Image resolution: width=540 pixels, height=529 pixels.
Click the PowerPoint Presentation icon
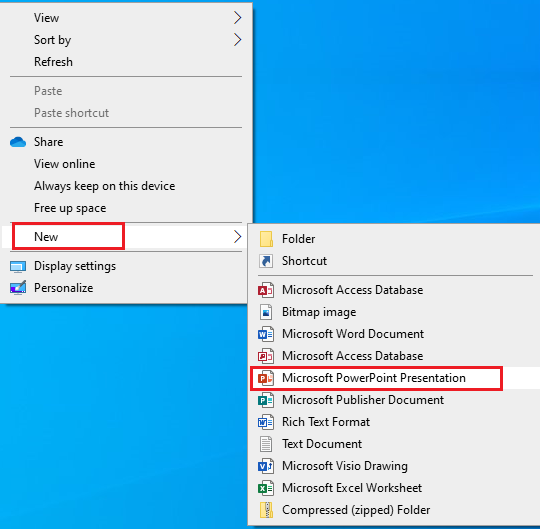pos(266,378)
